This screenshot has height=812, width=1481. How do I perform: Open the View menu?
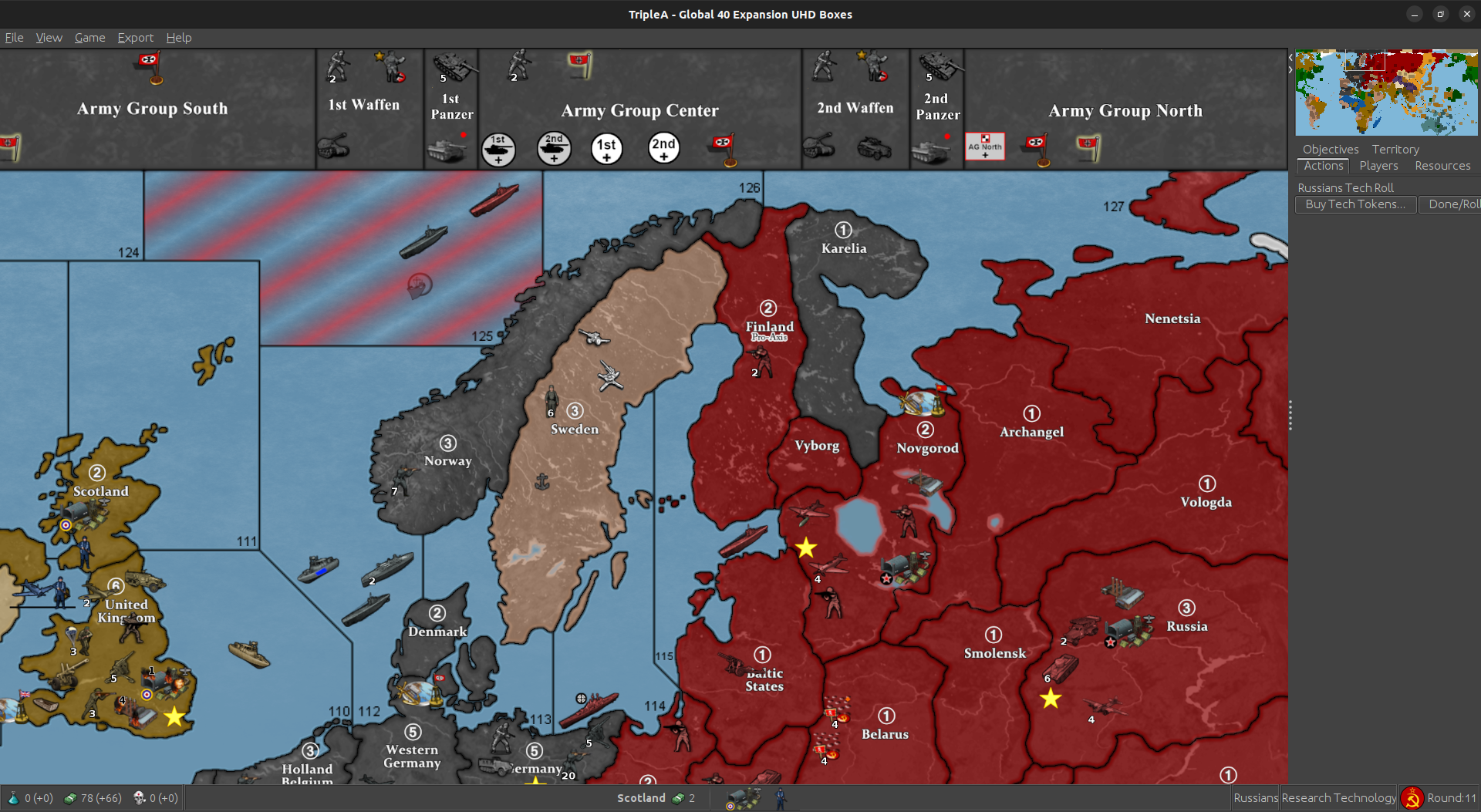coord(49,37)
